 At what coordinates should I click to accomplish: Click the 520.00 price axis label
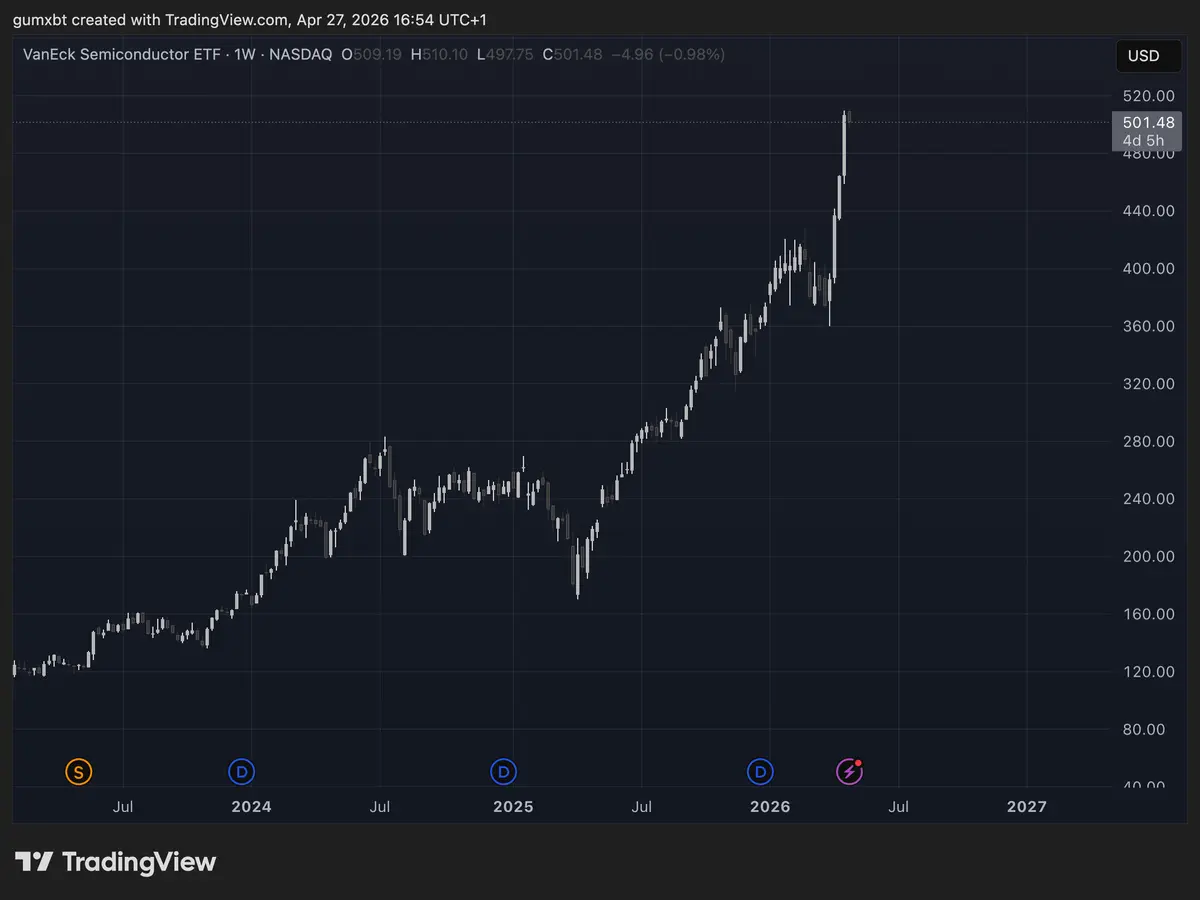point(1149,96)
